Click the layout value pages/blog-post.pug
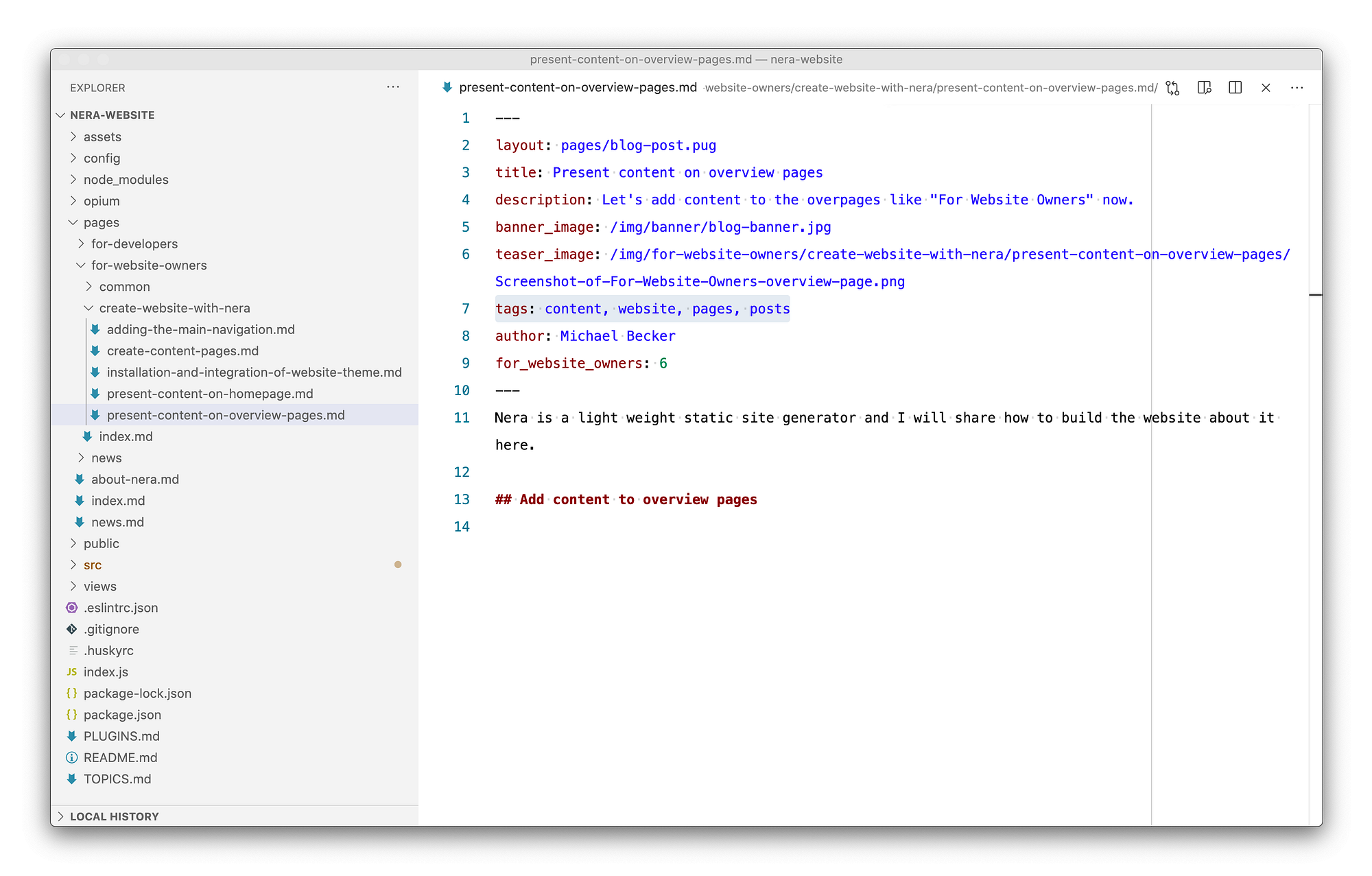Image resolution: width=1372 pixels, height=876 pixels. click(x=638, y=145)
